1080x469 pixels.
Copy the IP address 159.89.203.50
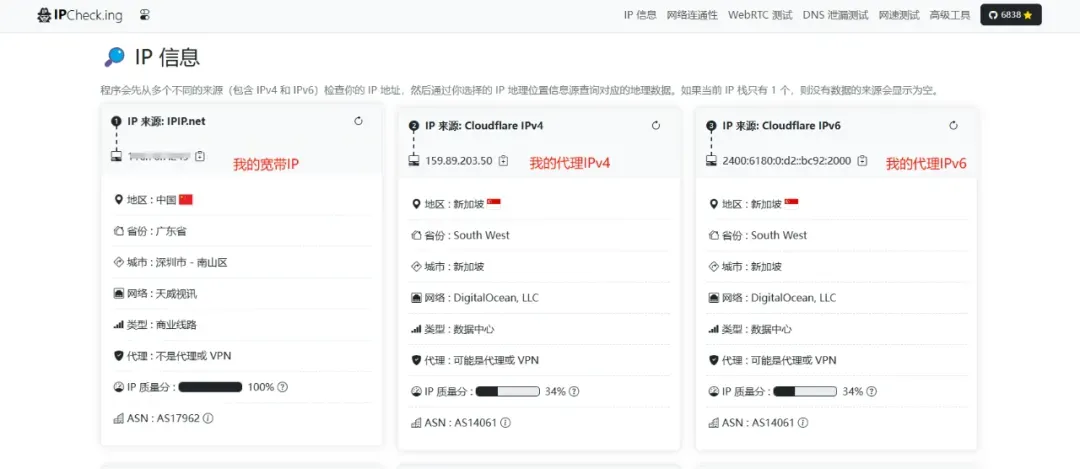click(504, 161)
